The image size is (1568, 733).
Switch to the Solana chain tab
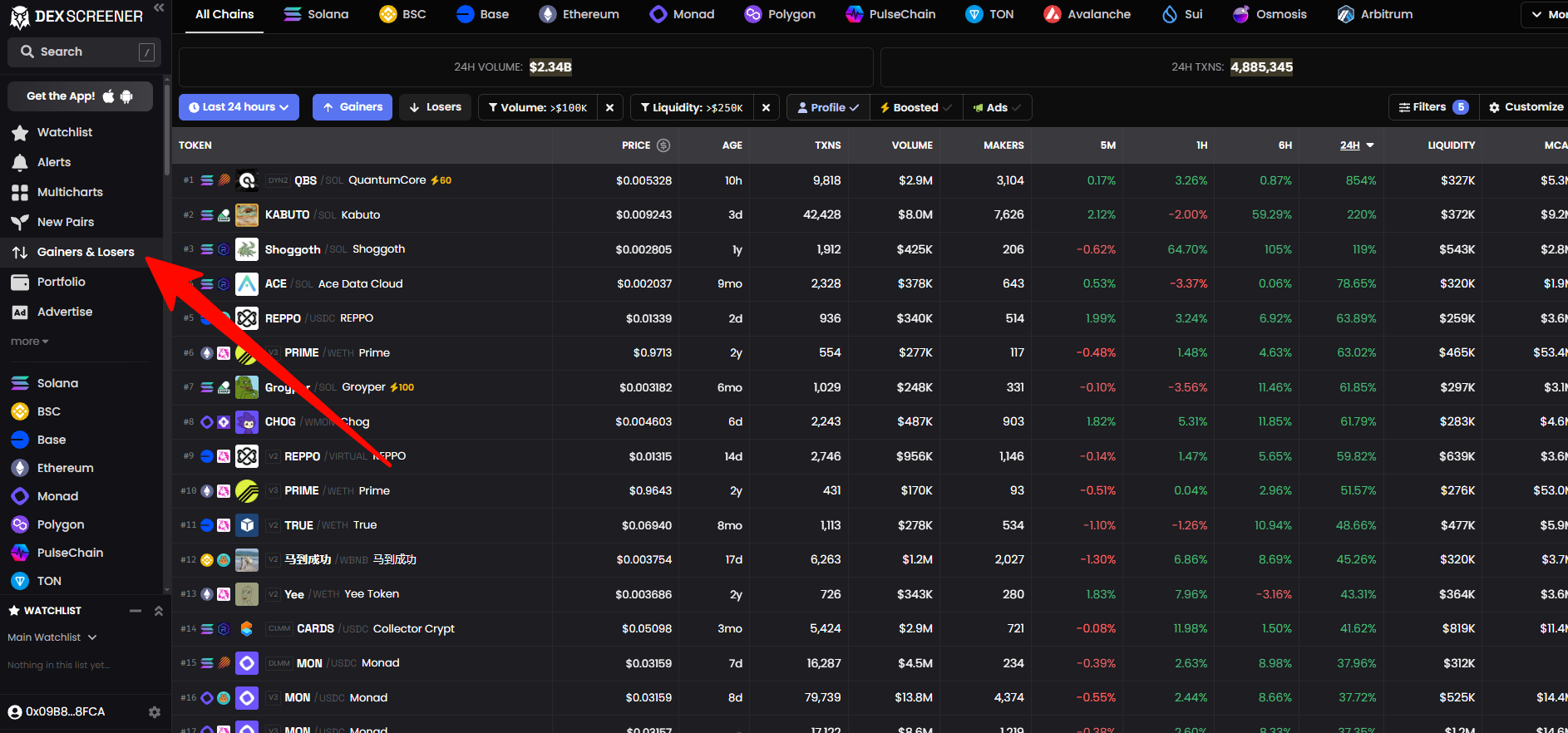coord(316,14)
